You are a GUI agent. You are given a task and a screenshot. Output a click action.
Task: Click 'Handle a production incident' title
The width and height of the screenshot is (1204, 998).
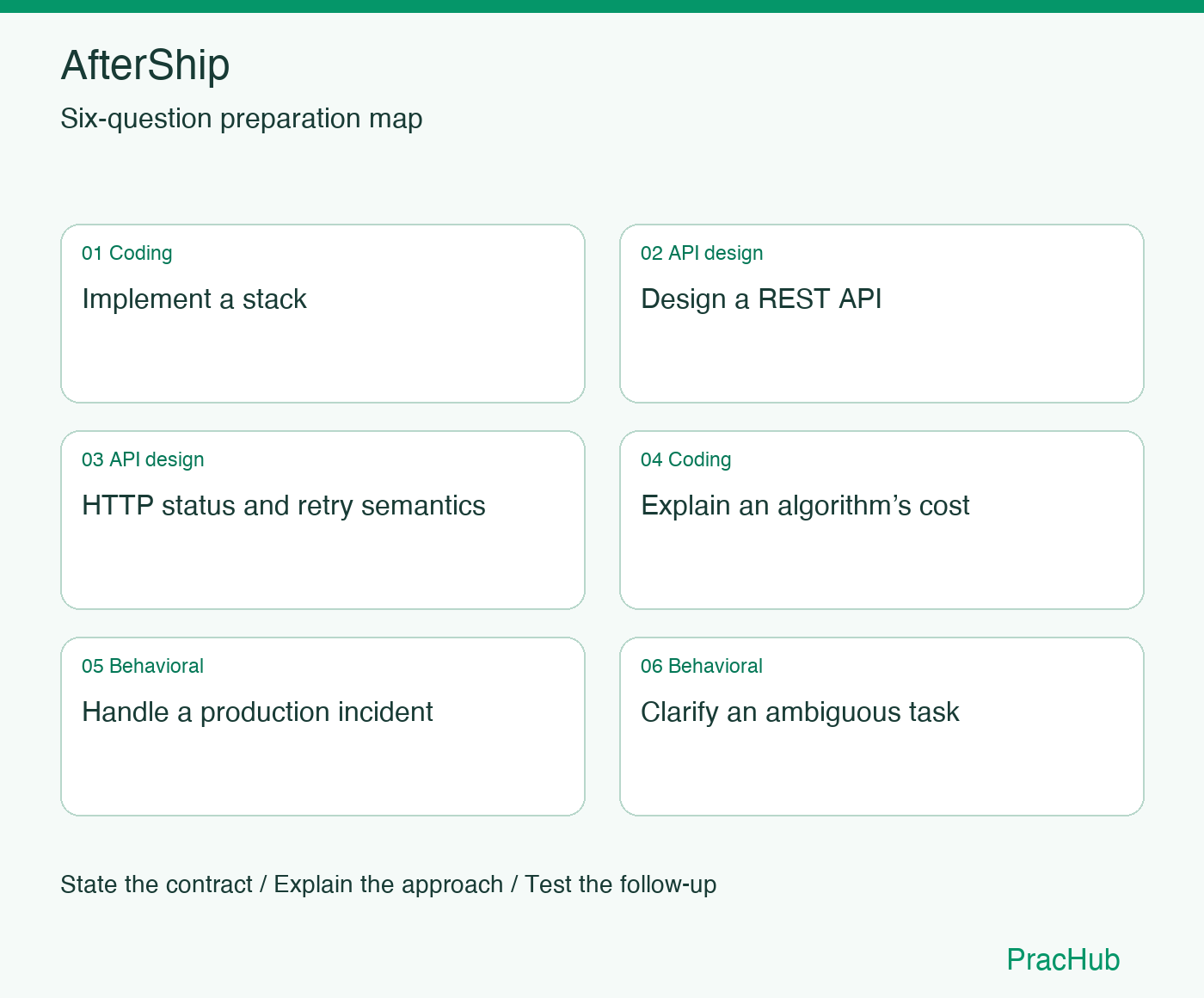coord(257,712)
